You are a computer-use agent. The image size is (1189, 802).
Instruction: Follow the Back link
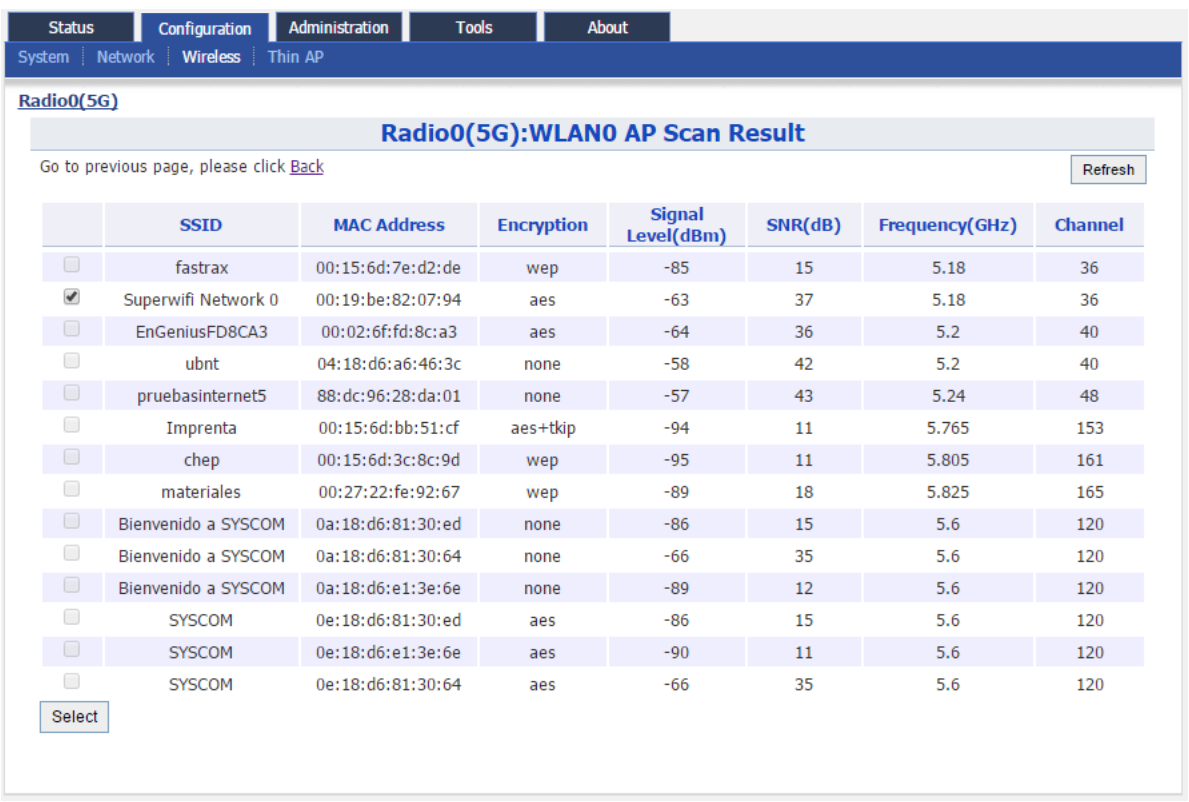(x=306, y=167)
